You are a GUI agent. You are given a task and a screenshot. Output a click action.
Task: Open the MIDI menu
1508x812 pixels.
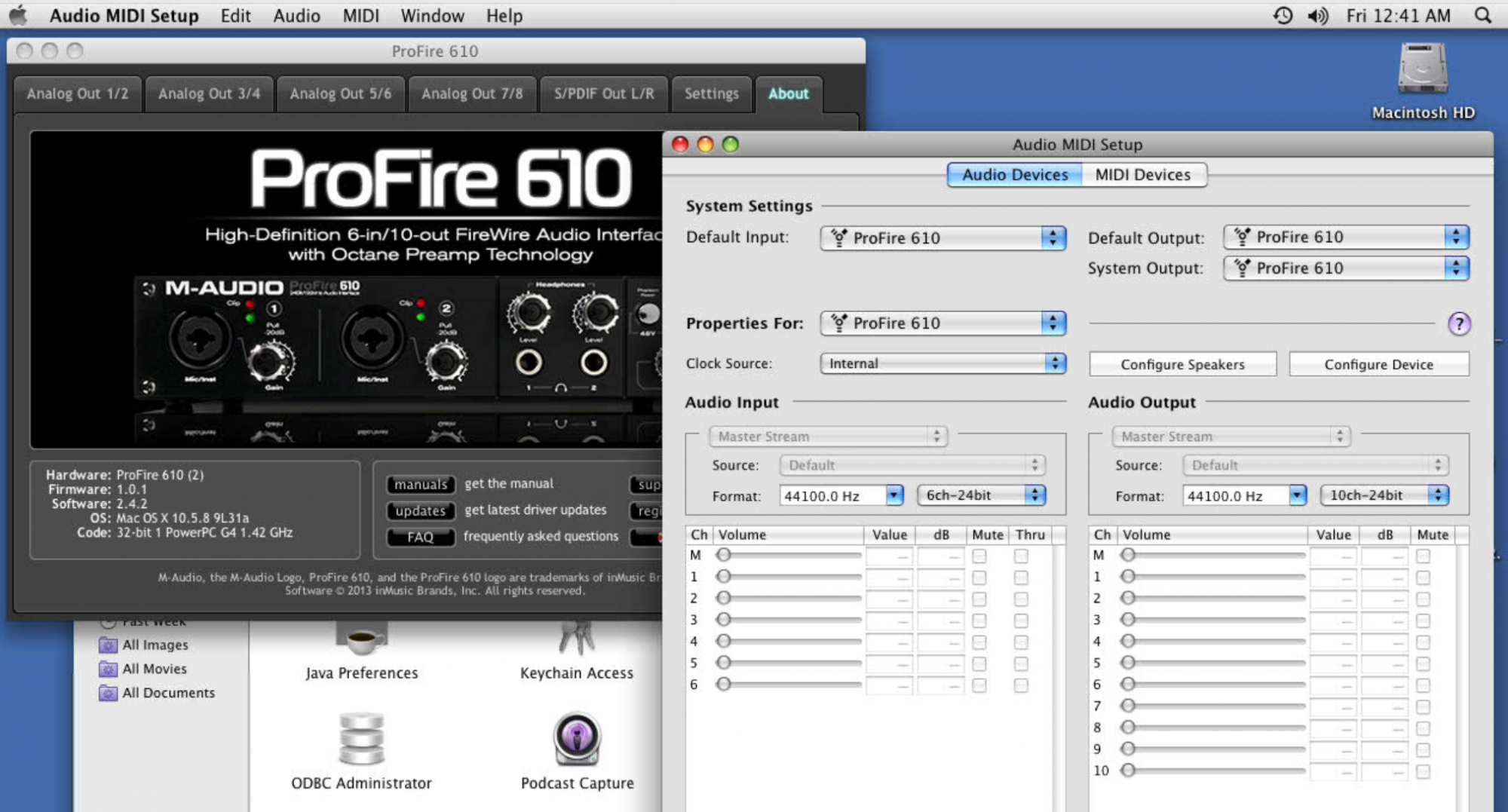(360, 15)
